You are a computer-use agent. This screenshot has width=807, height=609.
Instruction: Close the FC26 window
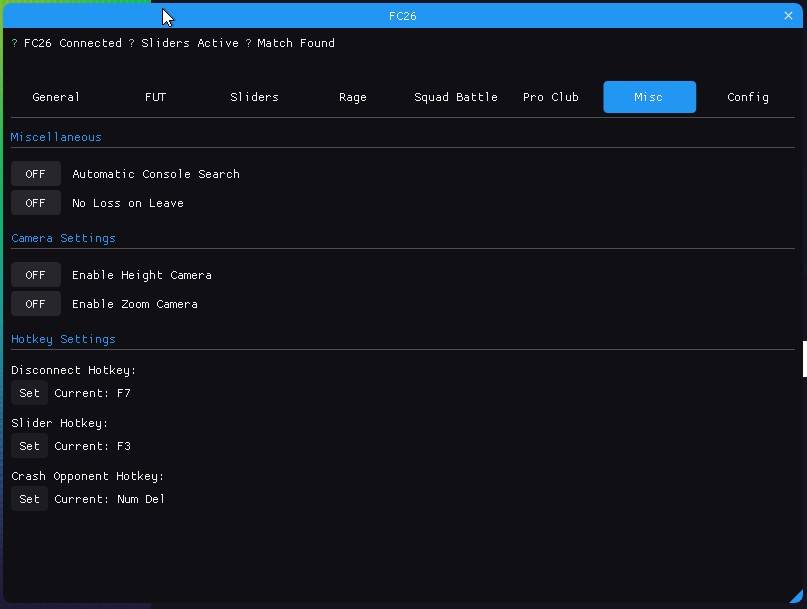click(x=788, y=15)
